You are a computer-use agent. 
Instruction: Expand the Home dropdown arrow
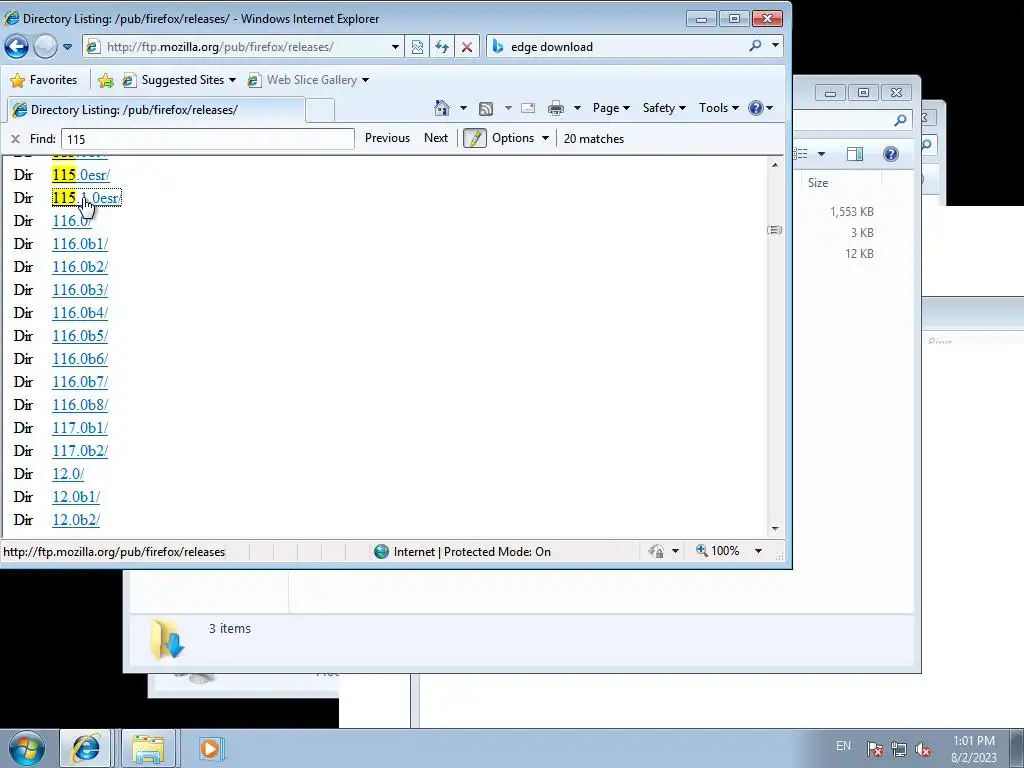pyautogui.click(x=463, y=108)
